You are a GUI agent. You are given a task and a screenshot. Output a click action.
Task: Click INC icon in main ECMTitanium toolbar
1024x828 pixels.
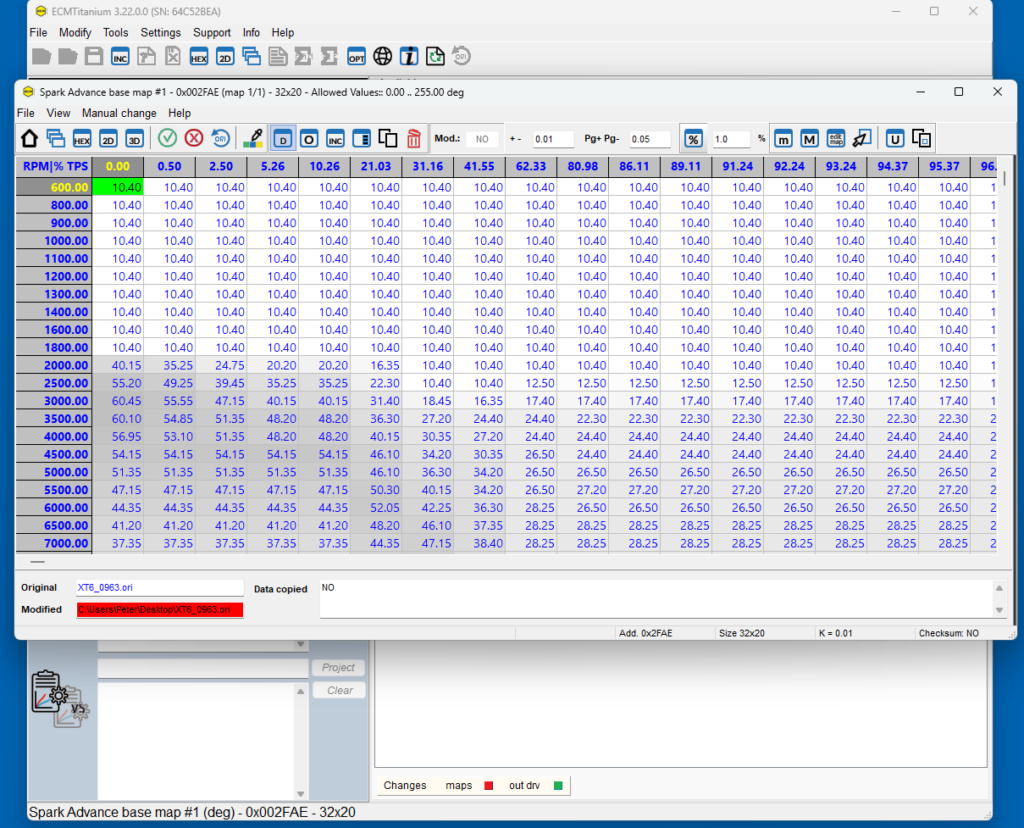(120, 57)
